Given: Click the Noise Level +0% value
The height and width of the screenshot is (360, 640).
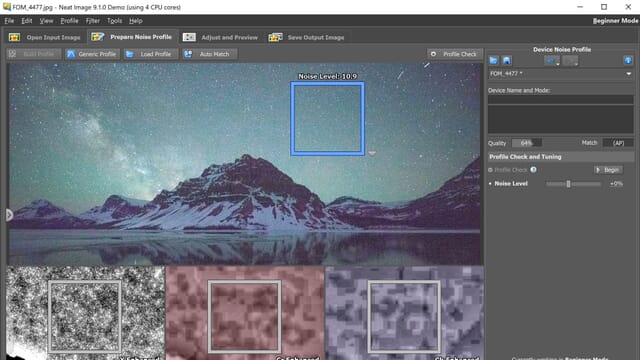Looking at the screenshot, I should point(616,184).
